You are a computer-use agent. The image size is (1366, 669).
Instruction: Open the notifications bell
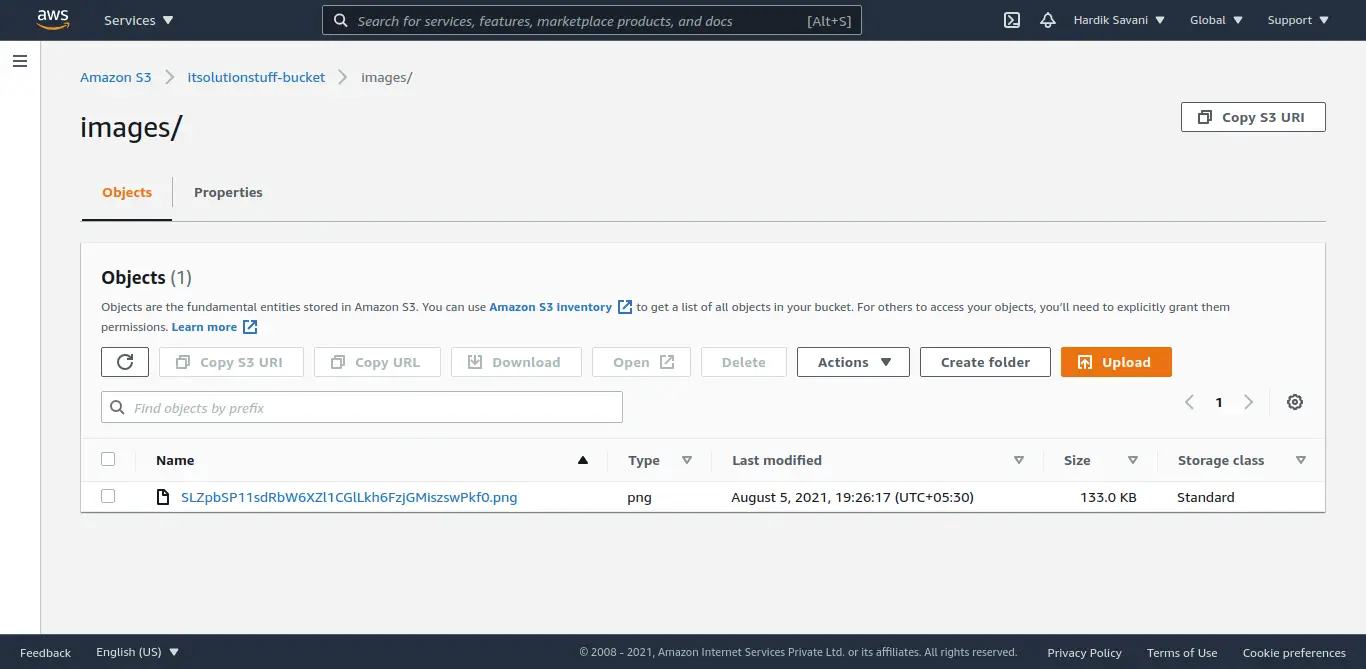1047,20
